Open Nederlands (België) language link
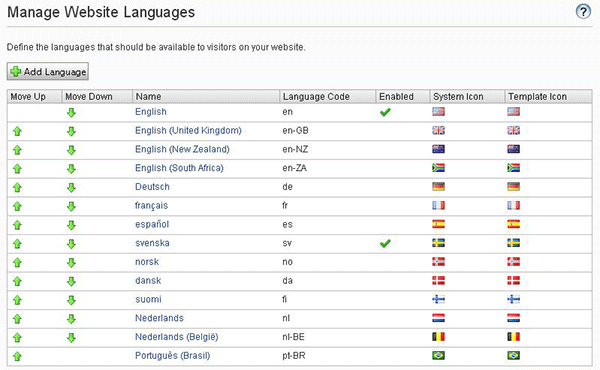 (176, 337)
